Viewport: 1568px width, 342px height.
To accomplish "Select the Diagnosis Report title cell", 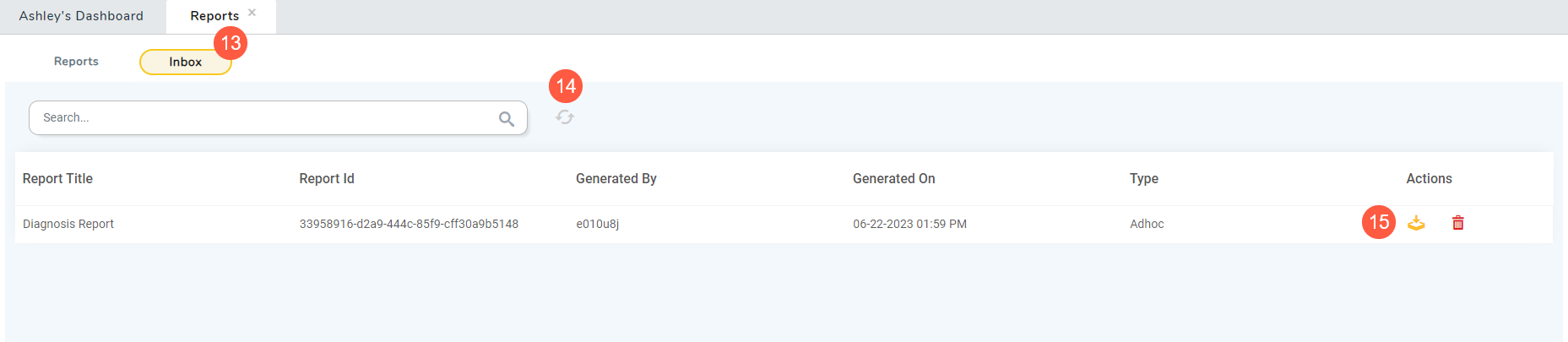I will pyautogui.click(x=68, y=224).
